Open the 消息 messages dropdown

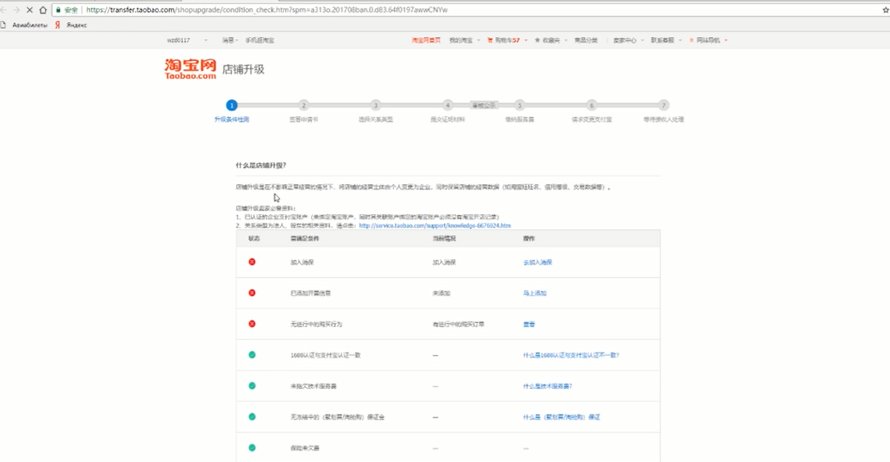point(230,40)
